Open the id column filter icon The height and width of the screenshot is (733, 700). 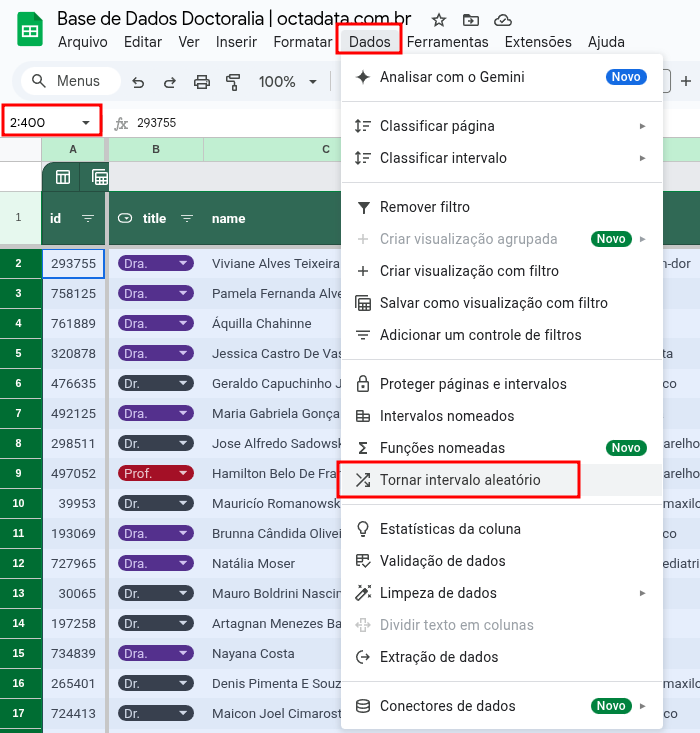(87, 218)
